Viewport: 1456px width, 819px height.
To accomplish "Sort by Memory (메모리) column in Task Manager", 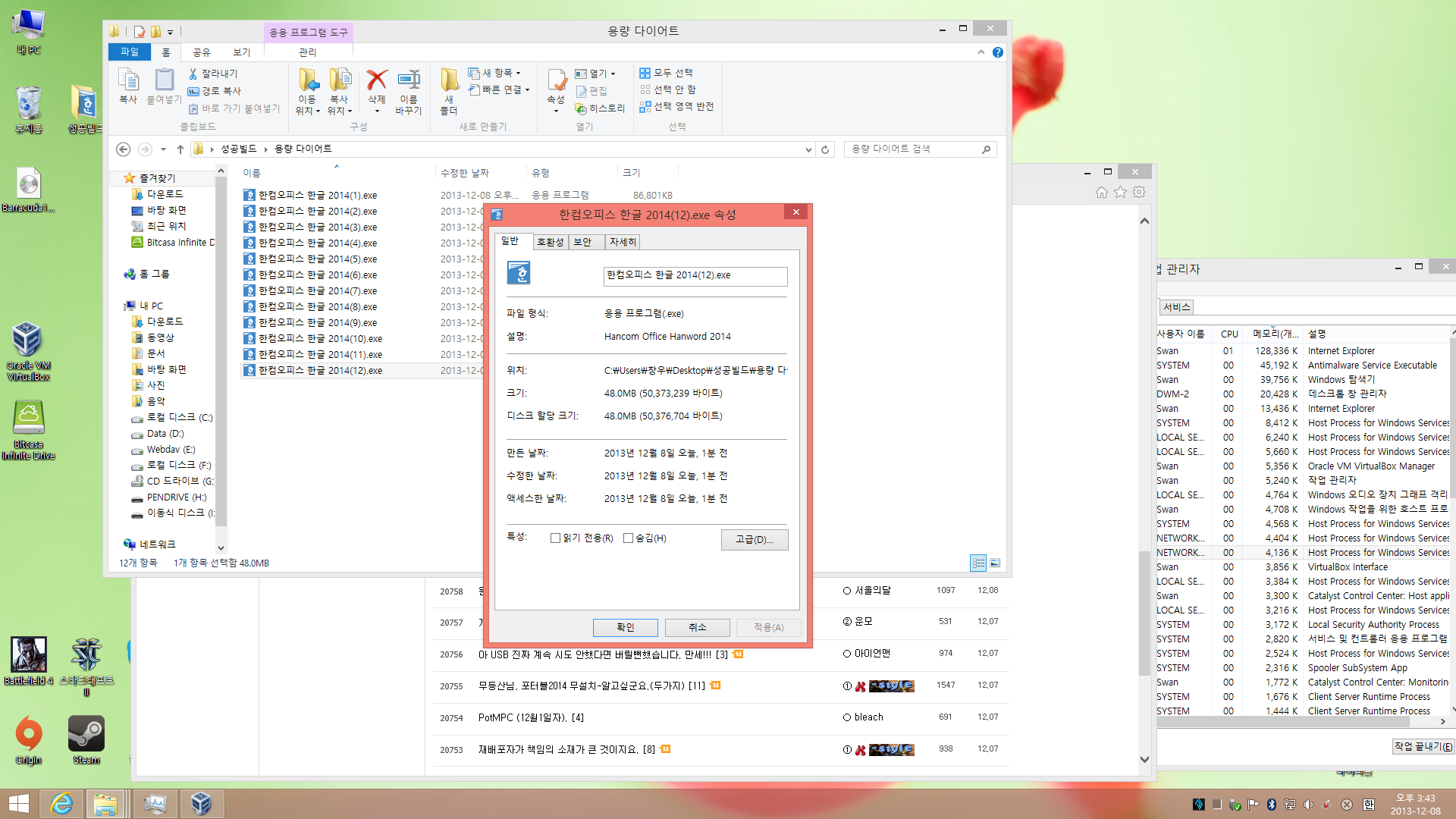I will 1275,334.
